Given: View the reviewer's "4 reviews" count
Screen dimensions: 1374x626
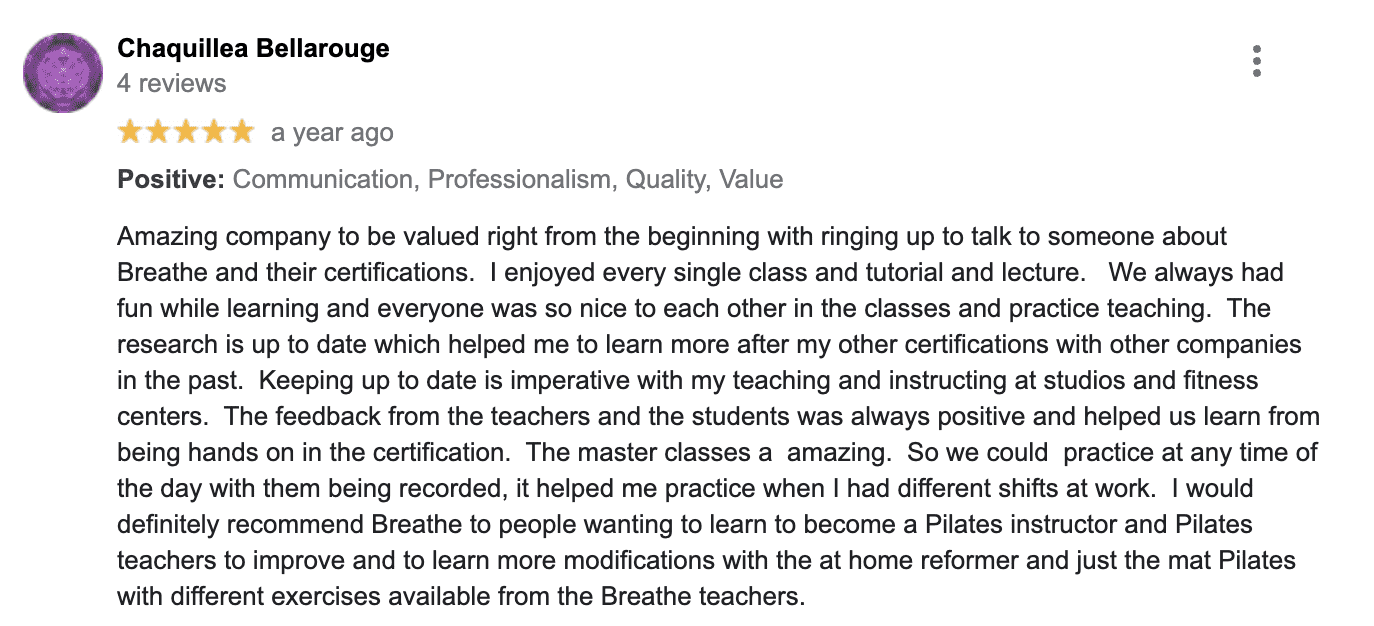Looking at the screenshot, I should [x=171, y=83].
